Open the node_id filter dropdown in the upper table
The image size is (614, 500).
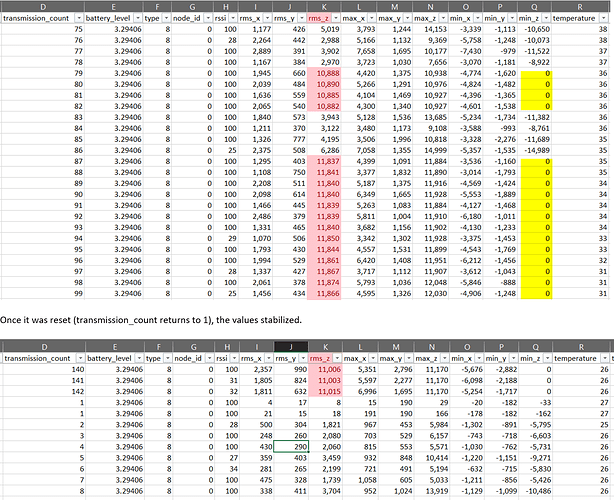coord(208,18)
